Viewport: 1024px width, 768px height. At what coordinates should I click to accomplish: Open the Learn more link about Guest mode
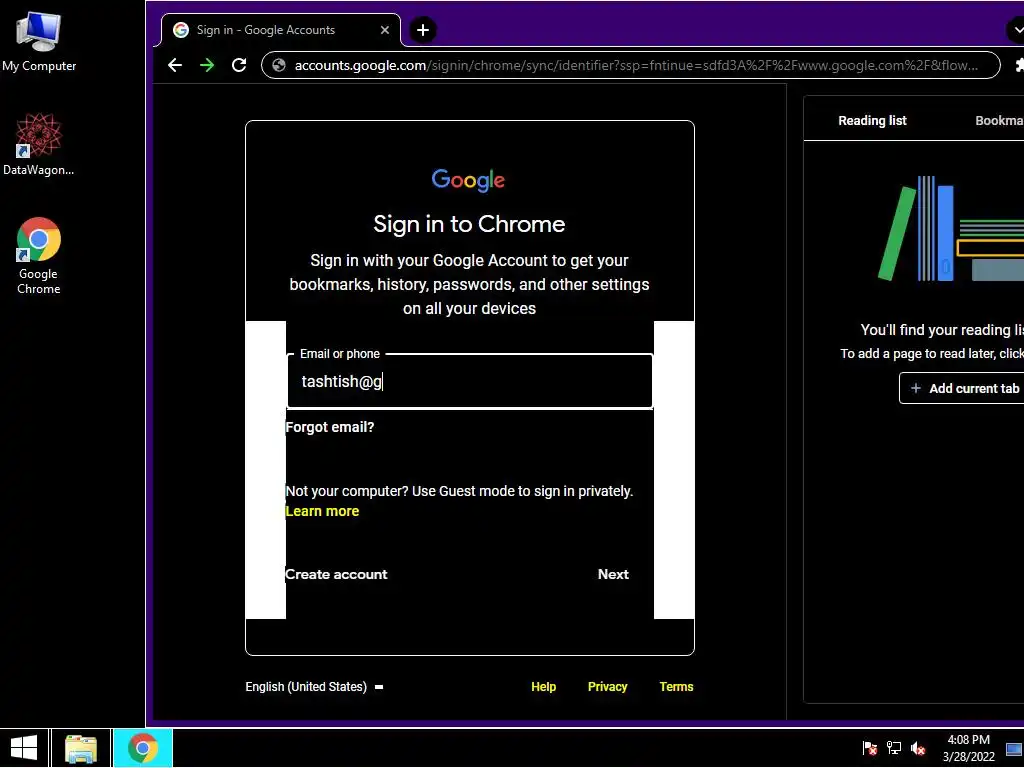tap(322, 511)
